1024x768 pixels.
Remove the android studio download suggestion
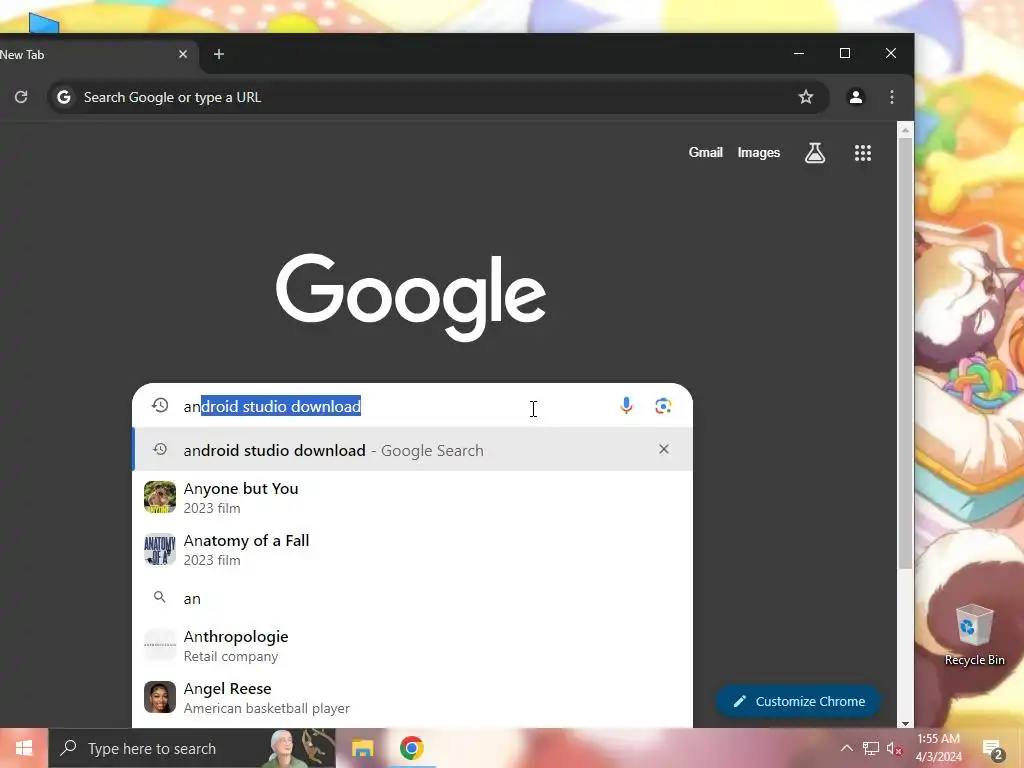click(x=664, y=449)
